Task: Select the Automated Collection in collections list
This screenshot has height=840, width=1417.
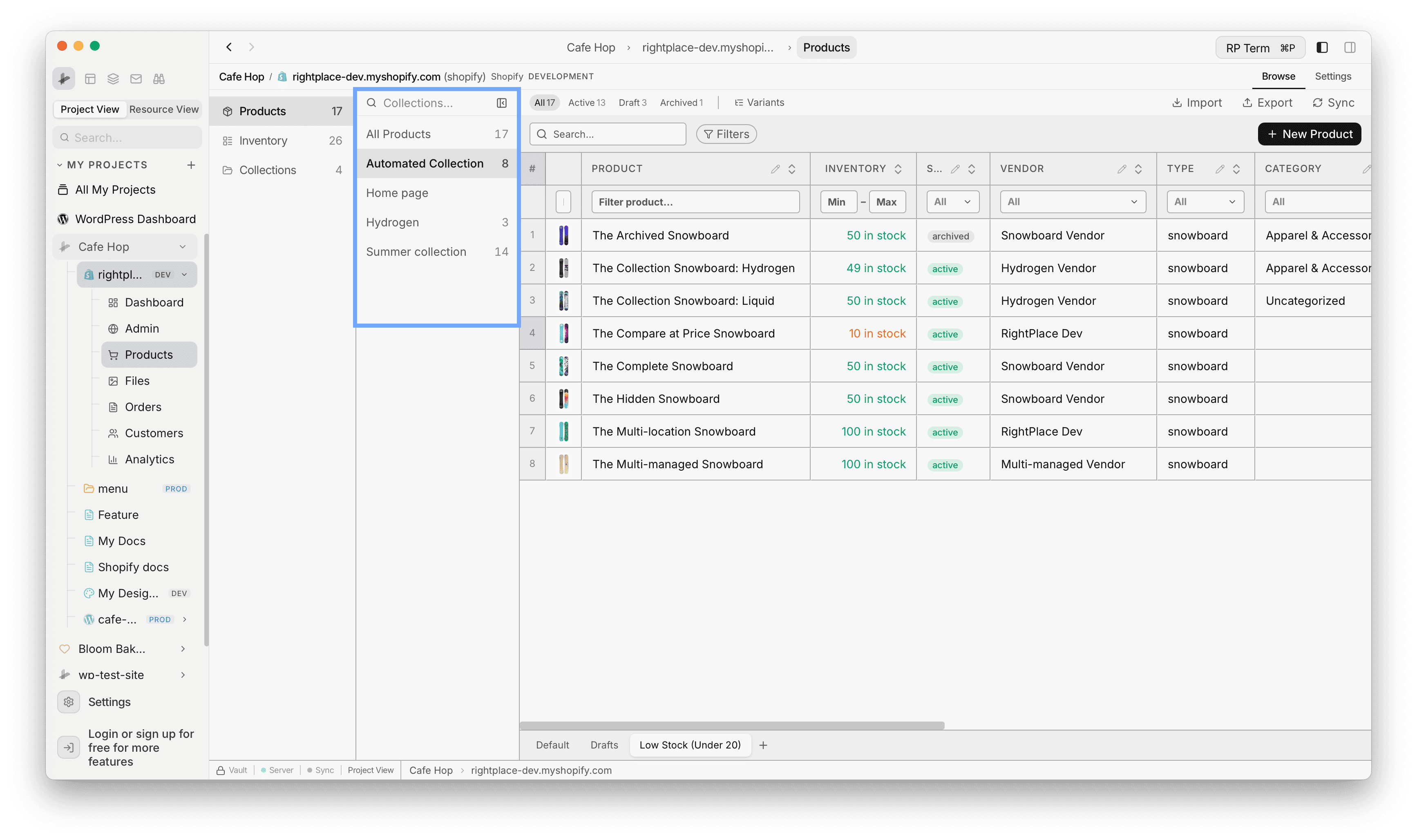Action: point(425,163)
